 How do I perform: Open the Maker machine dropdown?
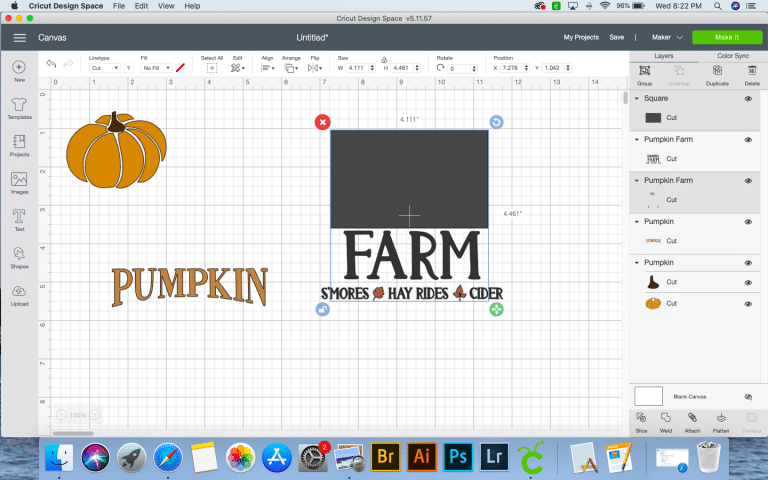[x=667, y=37]
